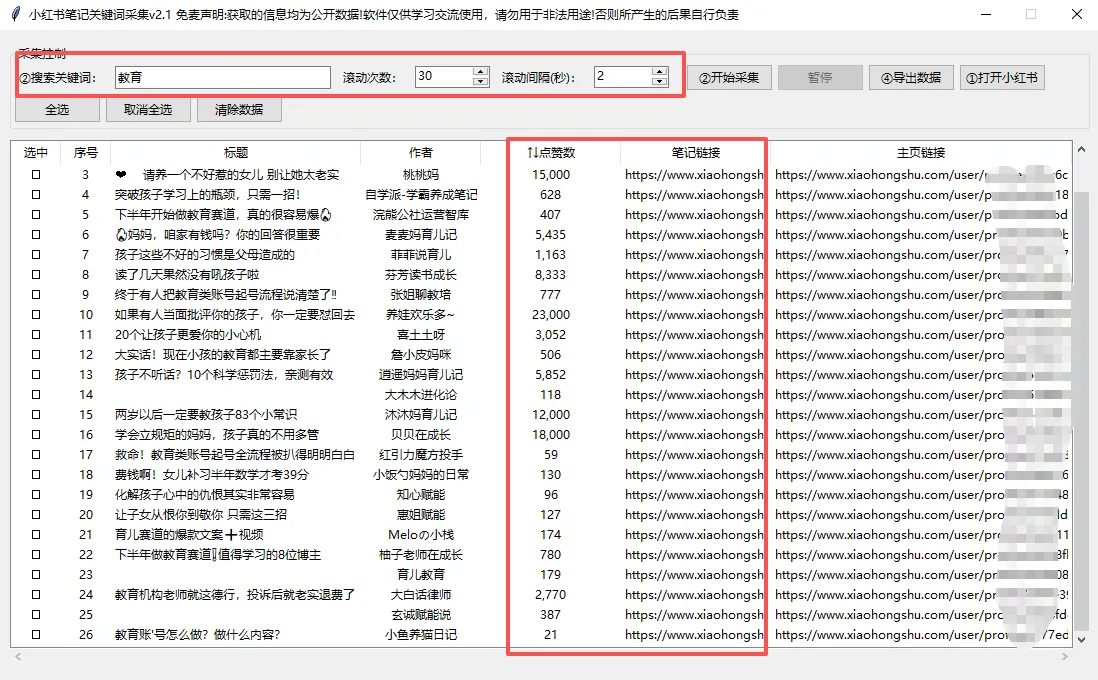This screenshot has height=680, width=1098.
Task: Click the 标题 column header
Action: (x=236, y=153)
